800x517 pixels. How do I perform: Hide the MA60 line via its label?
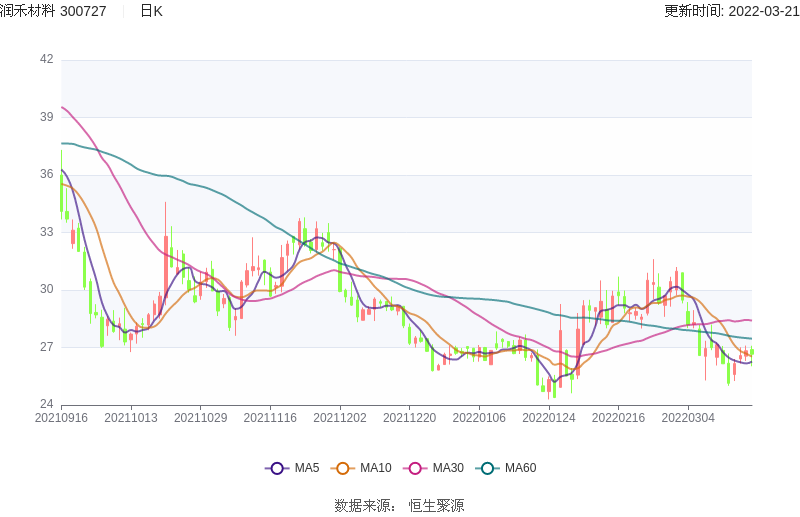click(520, 468)
